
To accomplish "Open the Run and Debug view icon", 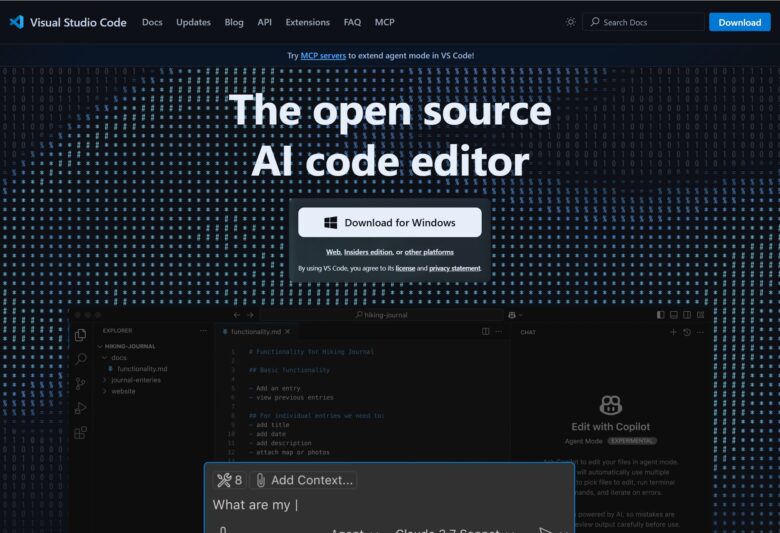I will tap(81, 408).
